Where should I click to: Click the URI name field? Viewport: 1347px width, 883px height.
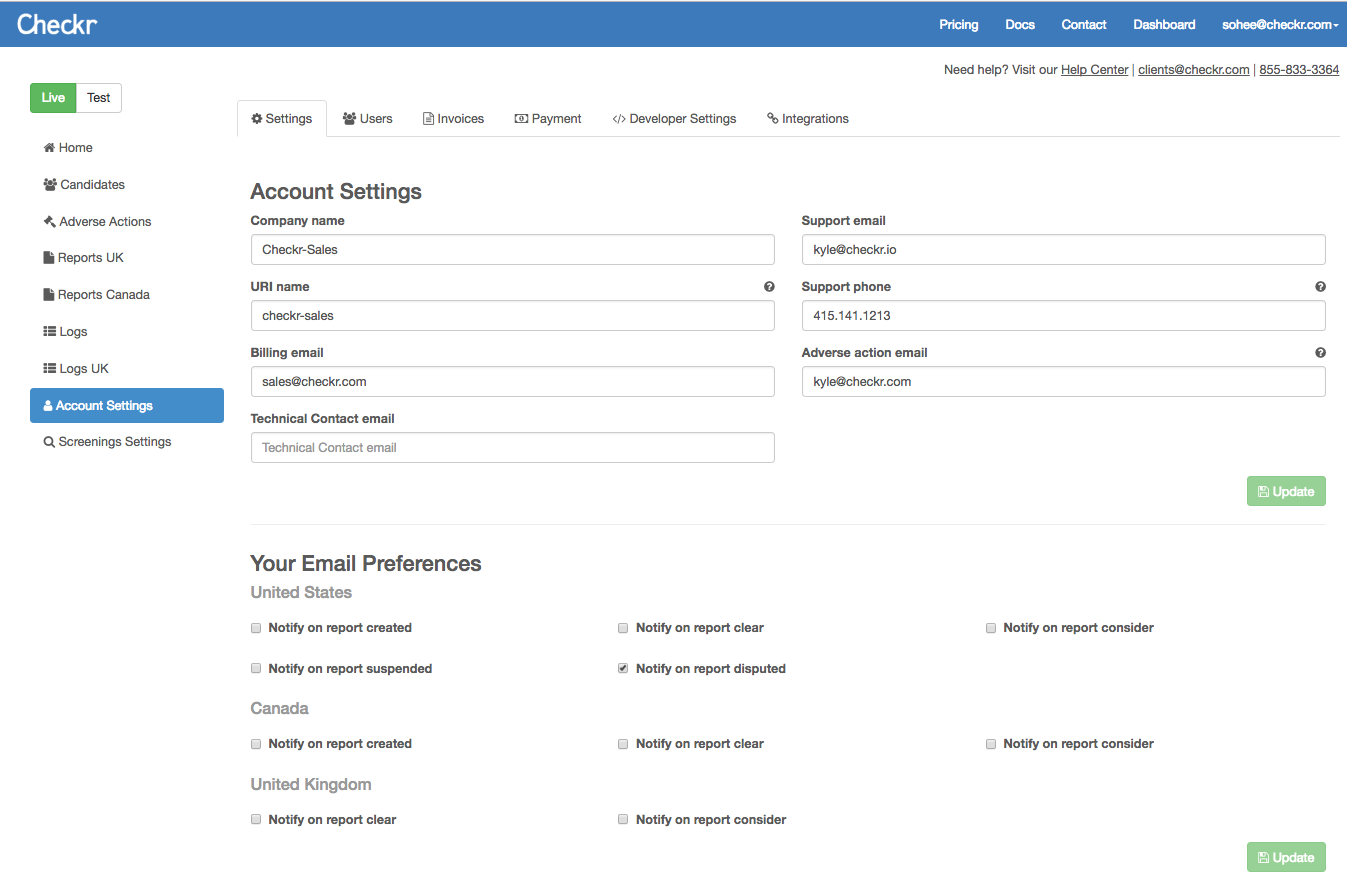512,316
